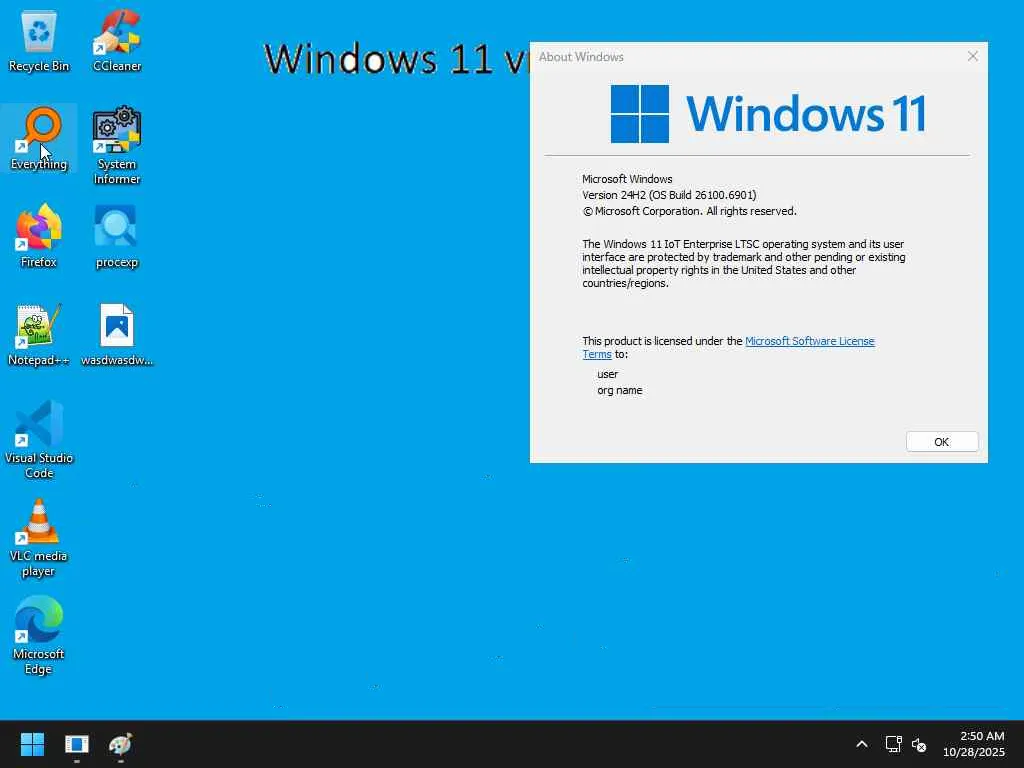Click the muted volume tray icon
Image resolution: width=1024 pixels, height=768 pixels.
[x=919, y=744]
